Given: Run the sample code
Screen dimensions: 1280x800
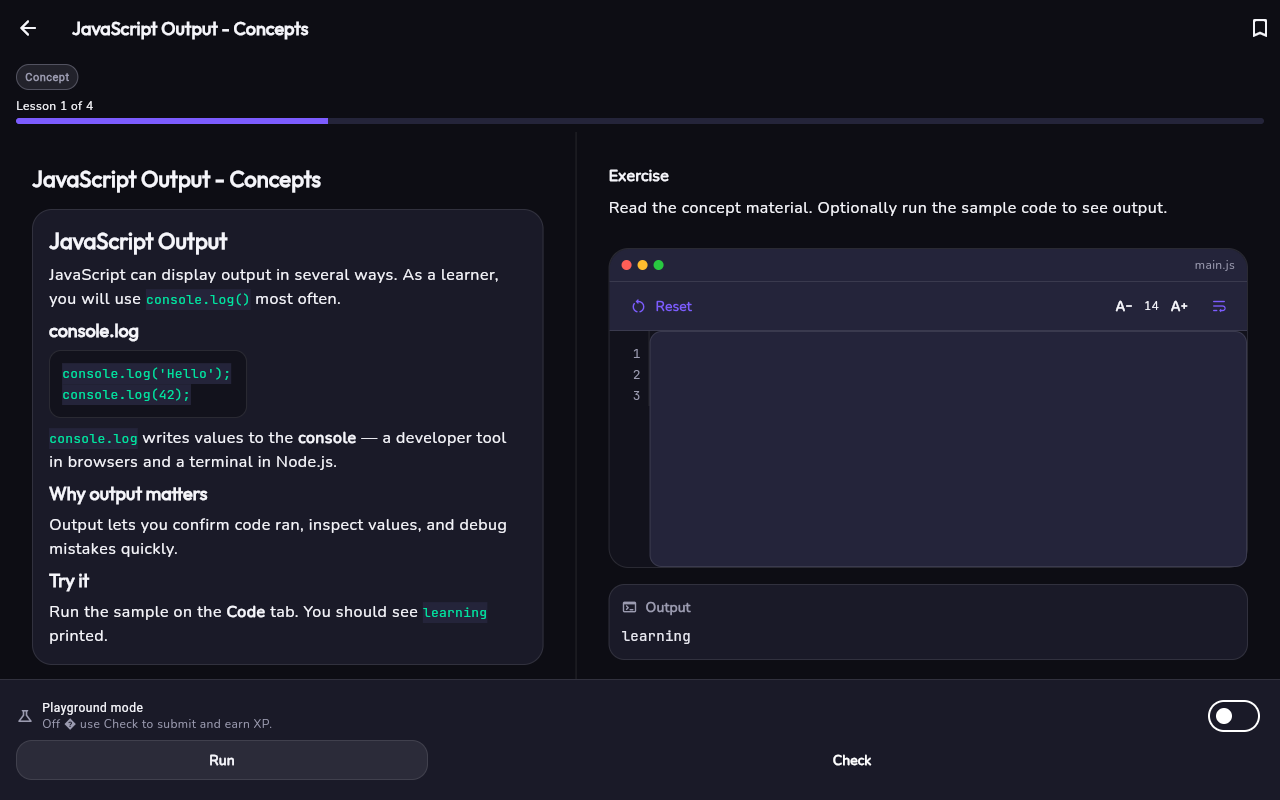Looking at the screenshot, I should [x=222, y=760].
